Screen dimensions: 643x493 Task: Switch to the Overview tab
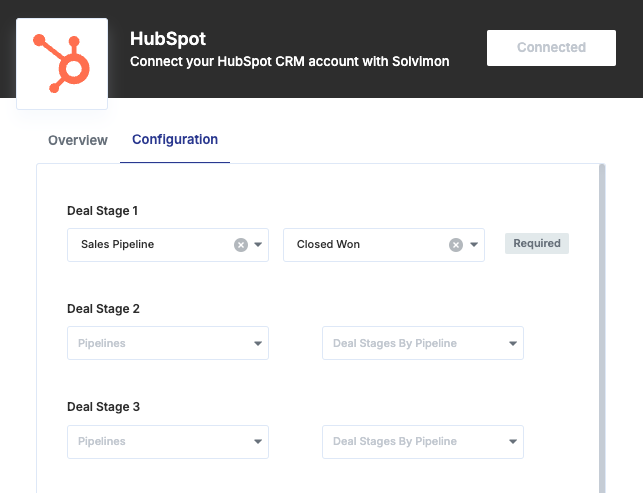[x=78, y=140]
